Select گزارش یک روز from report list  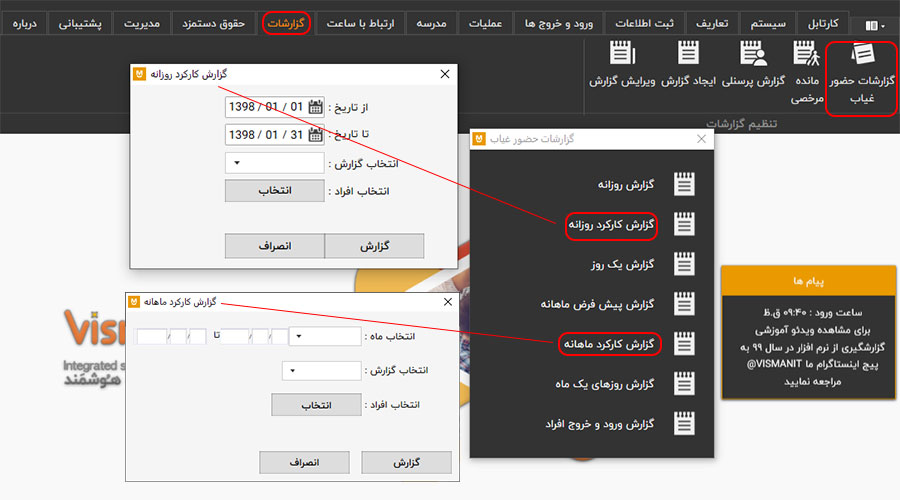click(623, 264)
